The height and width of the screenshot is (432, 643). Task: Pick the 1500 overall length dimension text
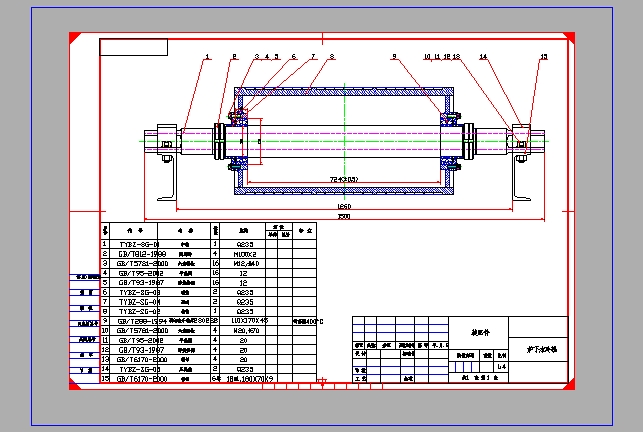click(x=344, y=216)
